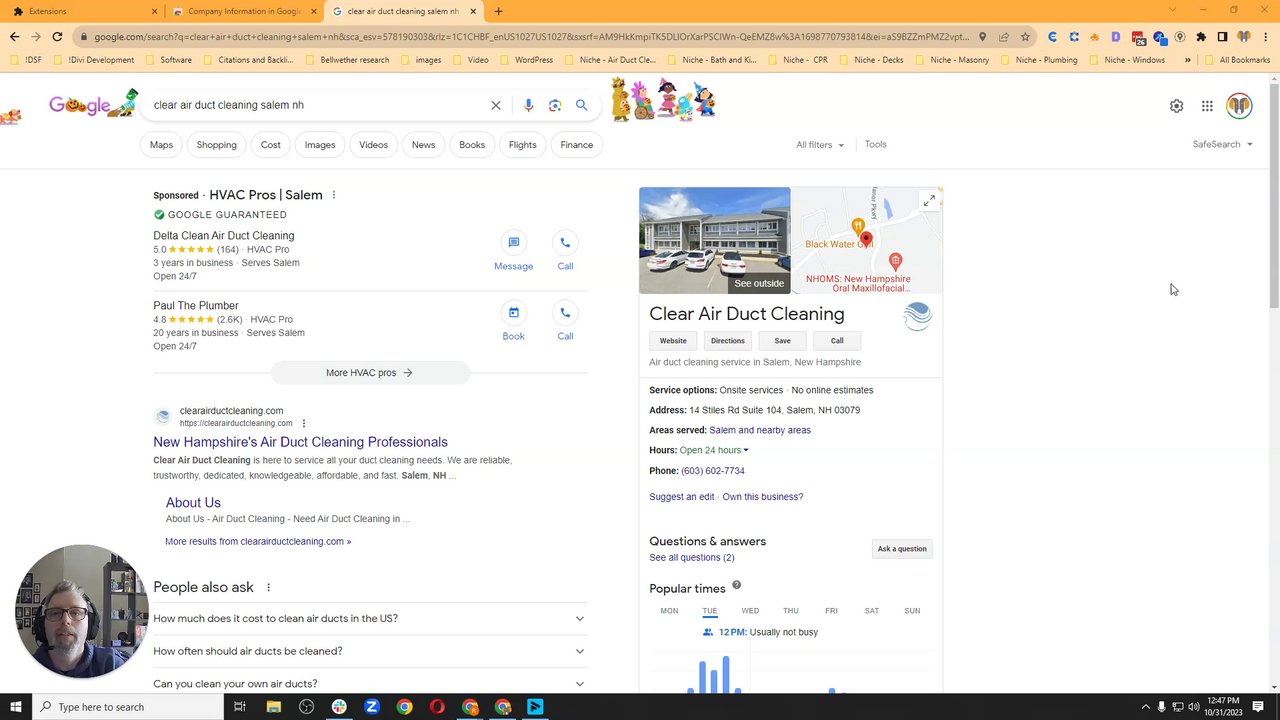This screenshot has width=1280, height=720.
Task: Open See outside street view thumbnail
Action: 714,241
